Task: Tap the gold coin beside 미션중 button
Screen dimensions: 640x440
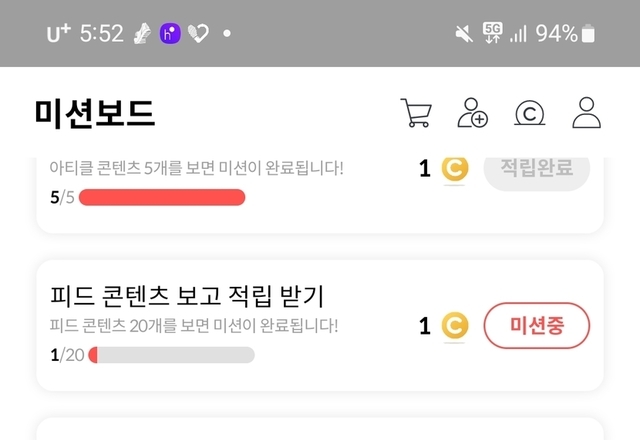Action: (x=455, y=325)
